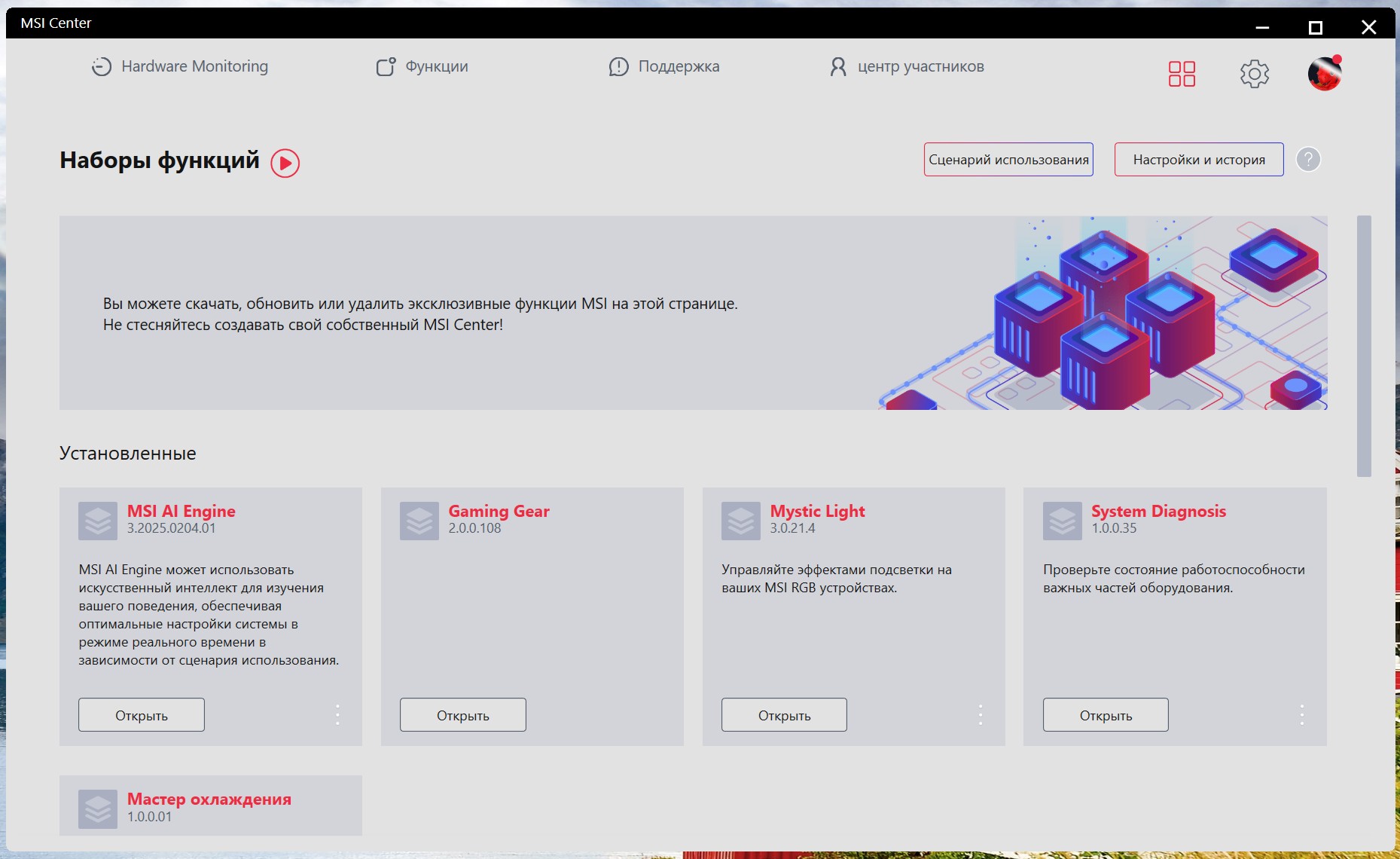This screenshot has height=859, width=1400.
Task: Click the Сценарий использования button
Action: [x=1008, y=160]
